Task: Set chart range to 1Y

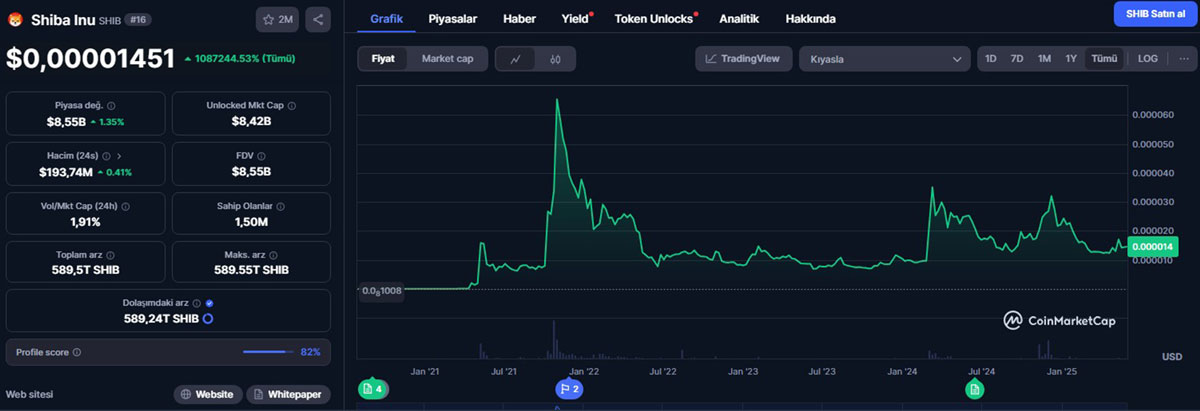Action: pyautogui.click(x=1071, y=59)
